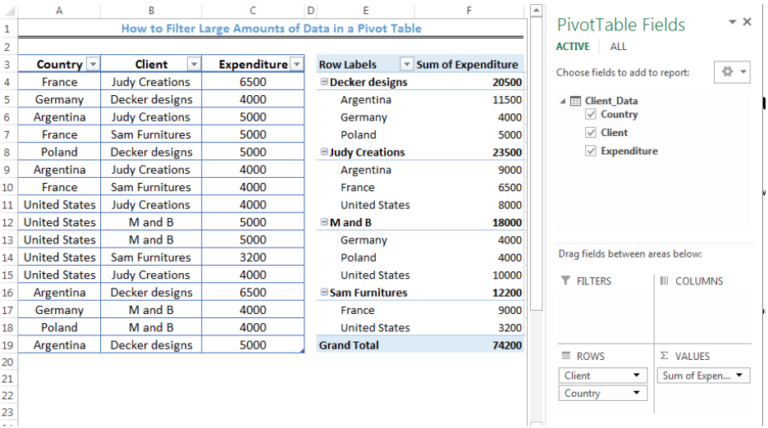The width and height of the screenshot is (768, 428).
Task: Click the Sum of Expenditure header cell
Action: pyautogui.click(x=467, y=64)
